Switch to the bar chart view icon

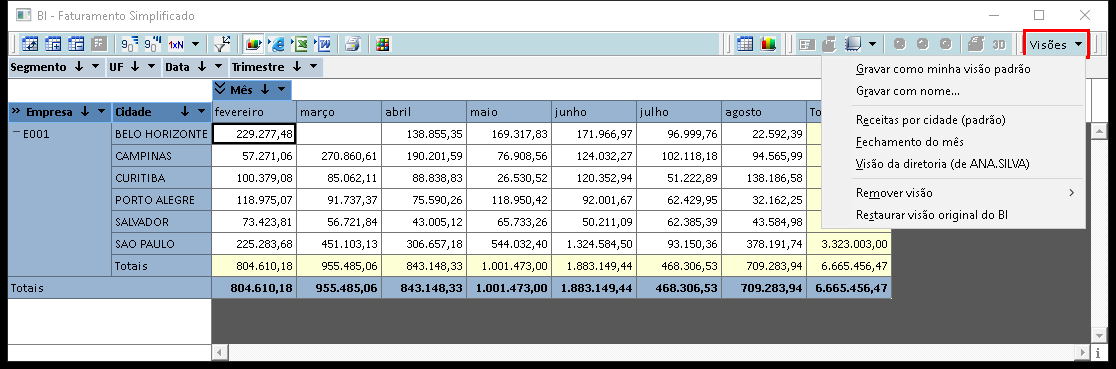tap(768, 44)
